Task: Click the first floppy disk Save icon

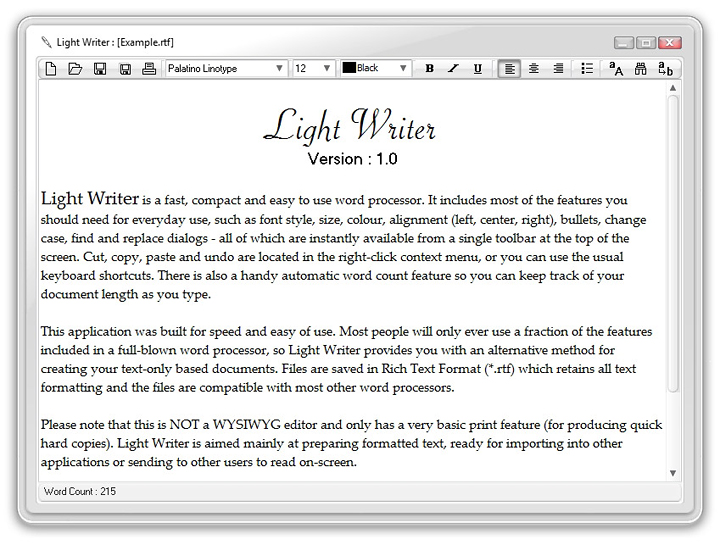Action: pyautogui.click(x=100, y=69)
